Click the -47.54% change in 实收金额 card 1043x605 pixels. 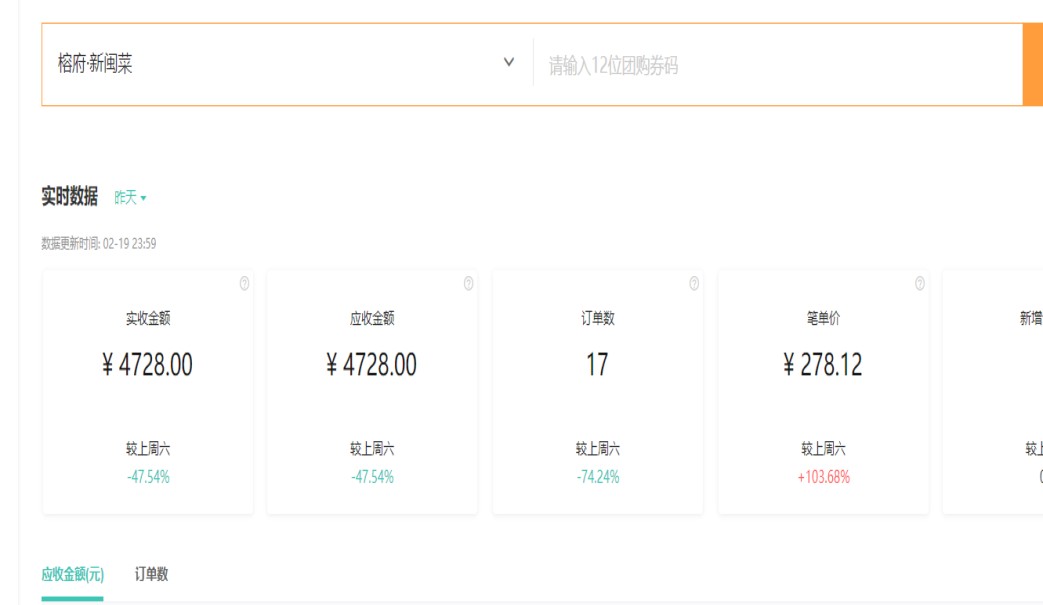[148, 477]
